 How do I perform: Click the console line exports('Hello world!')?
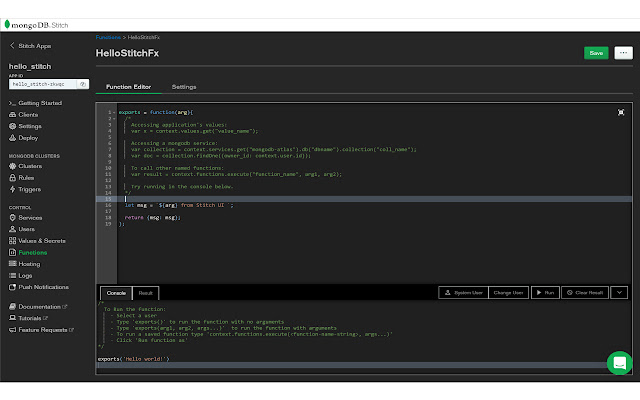point(133,359)
